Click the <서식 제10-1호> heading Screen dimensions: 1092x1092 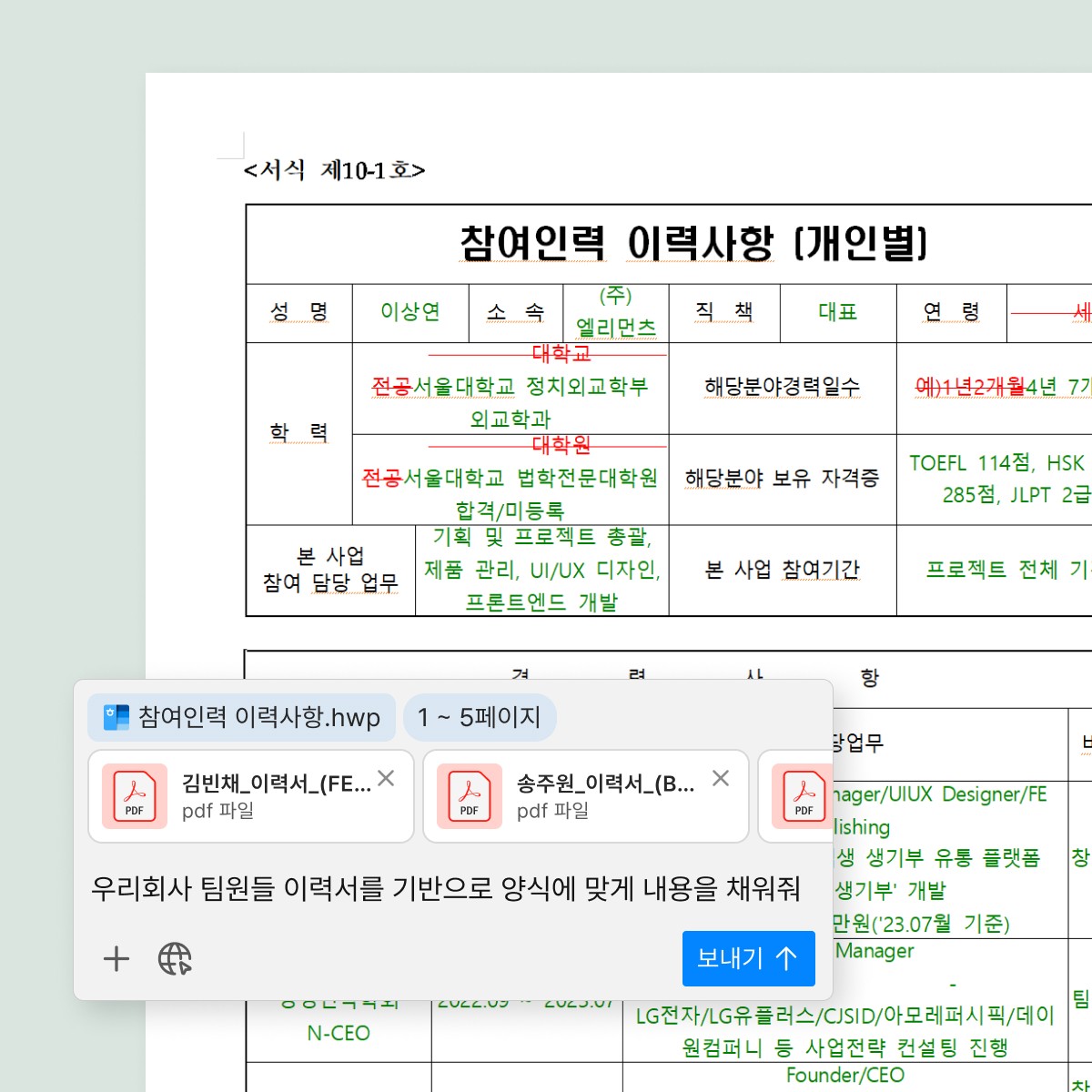pos(334,170)
